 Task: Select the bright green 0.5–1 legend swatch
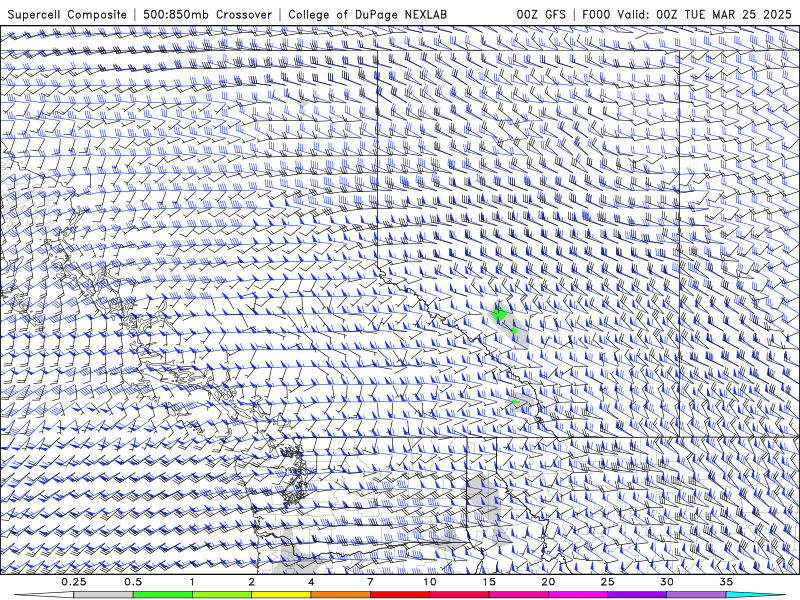point(163,595)
